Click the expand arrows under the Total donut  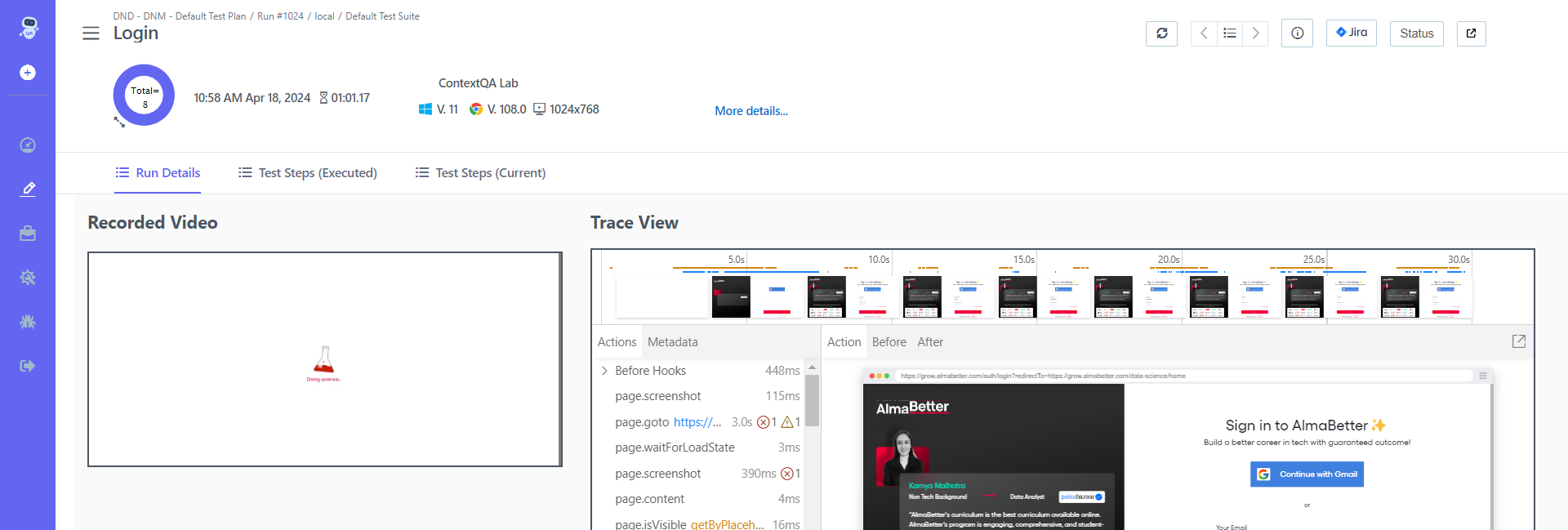tap(119, 122)
